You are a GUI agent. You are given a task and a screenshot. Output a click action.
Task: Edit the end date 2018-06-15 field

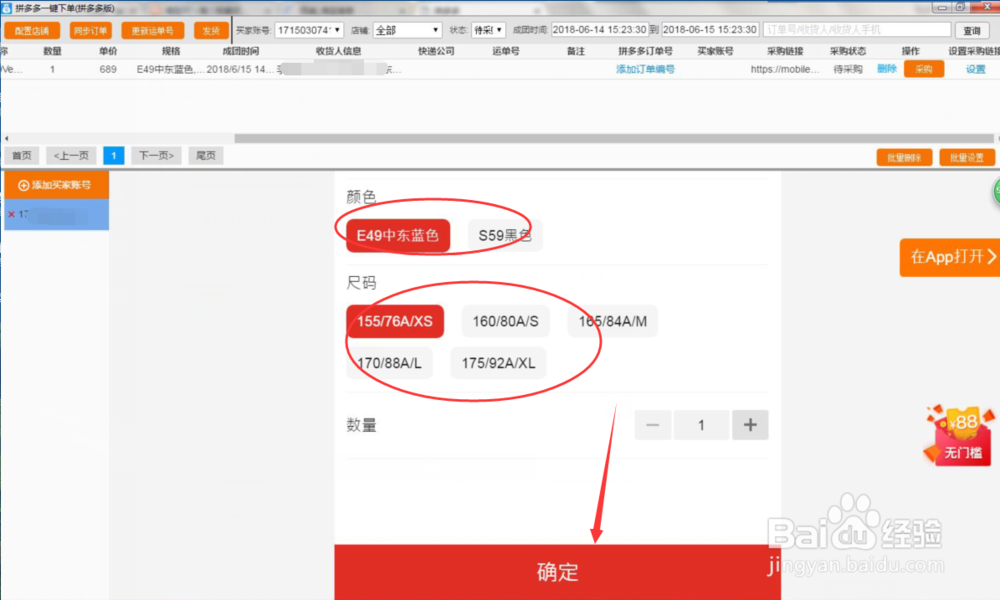tap(710, 29)
